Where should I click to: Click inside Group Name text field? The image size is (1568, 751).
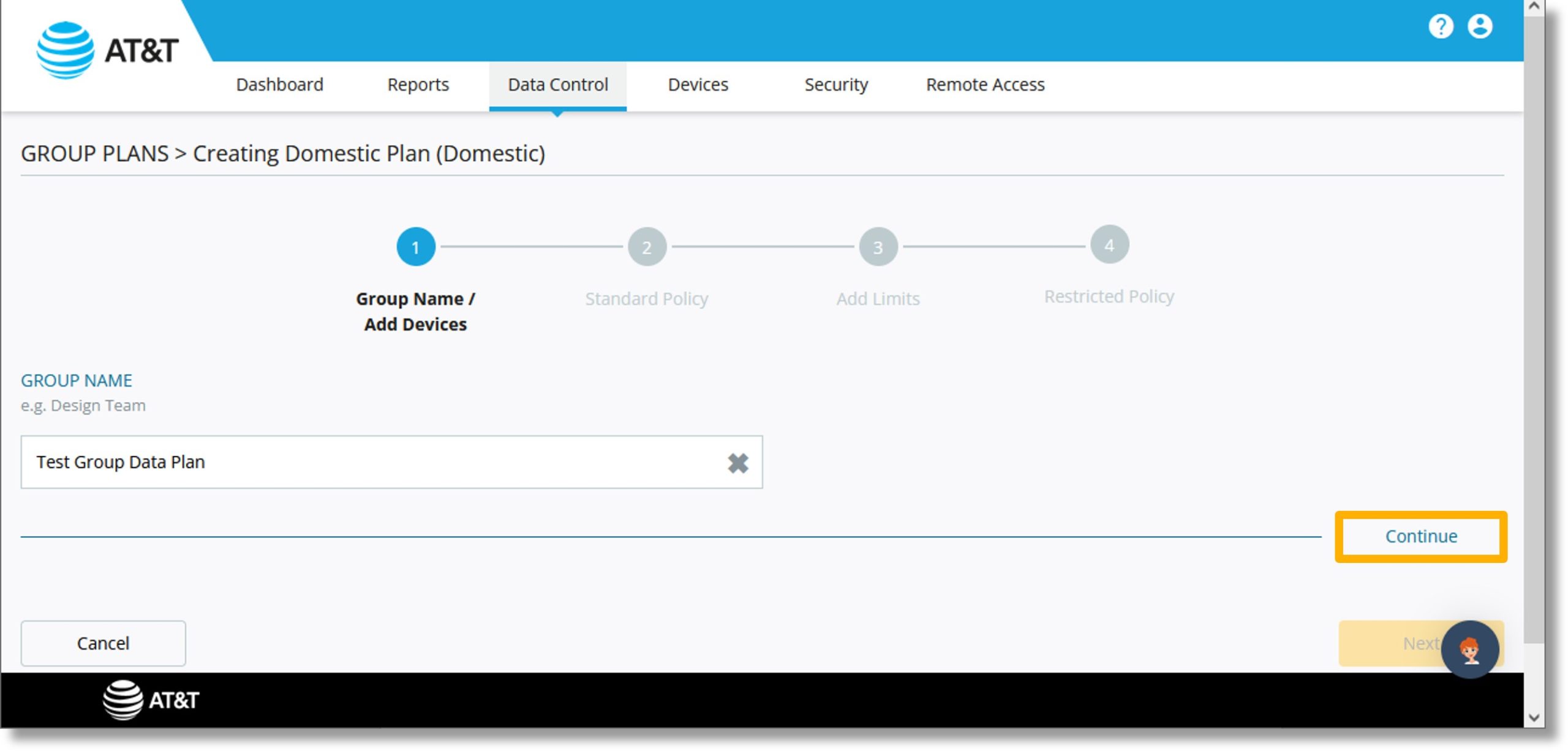click(391, 461)
